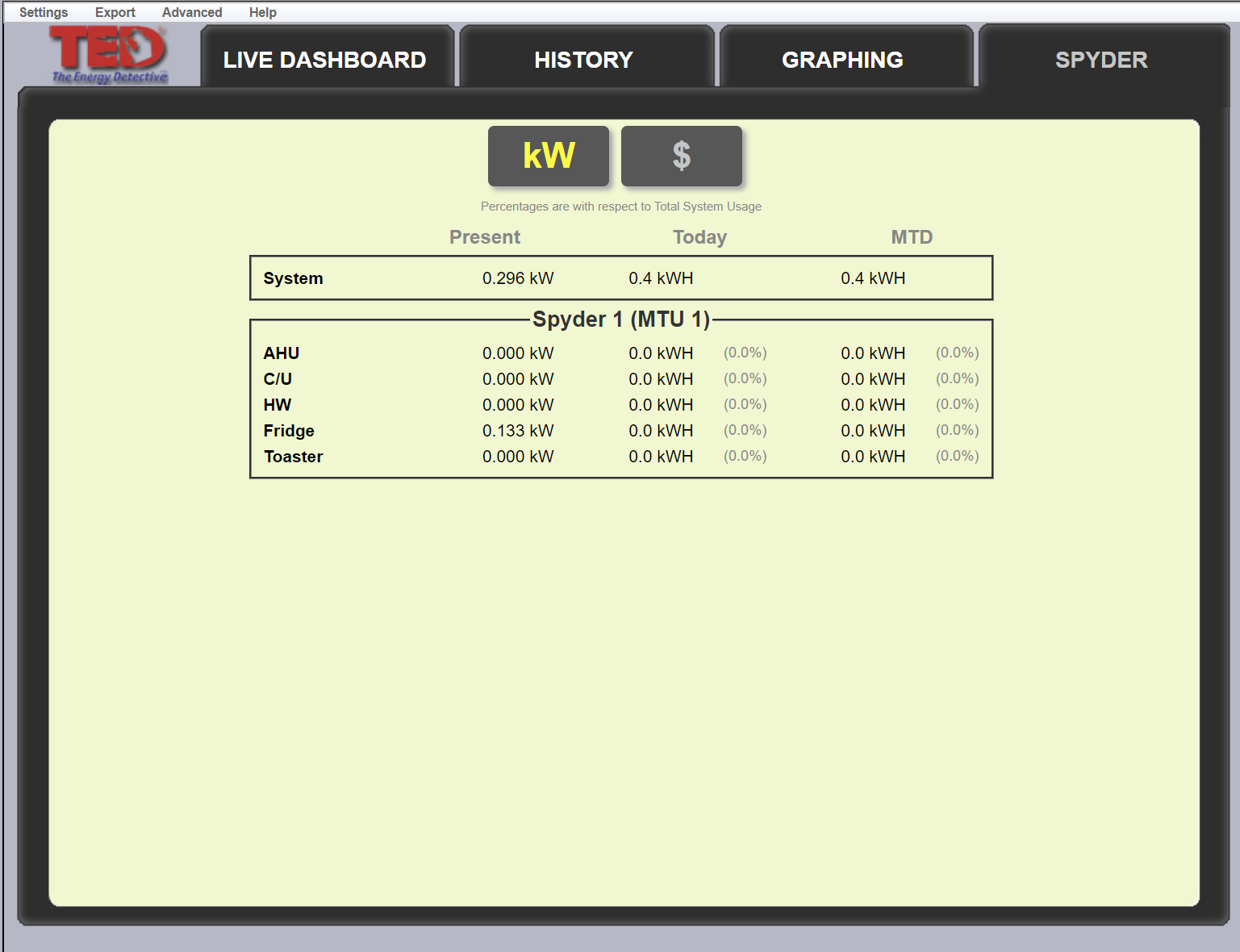Open the Advanced menu
Screen dimensions: 1240x952
[192, 12]
